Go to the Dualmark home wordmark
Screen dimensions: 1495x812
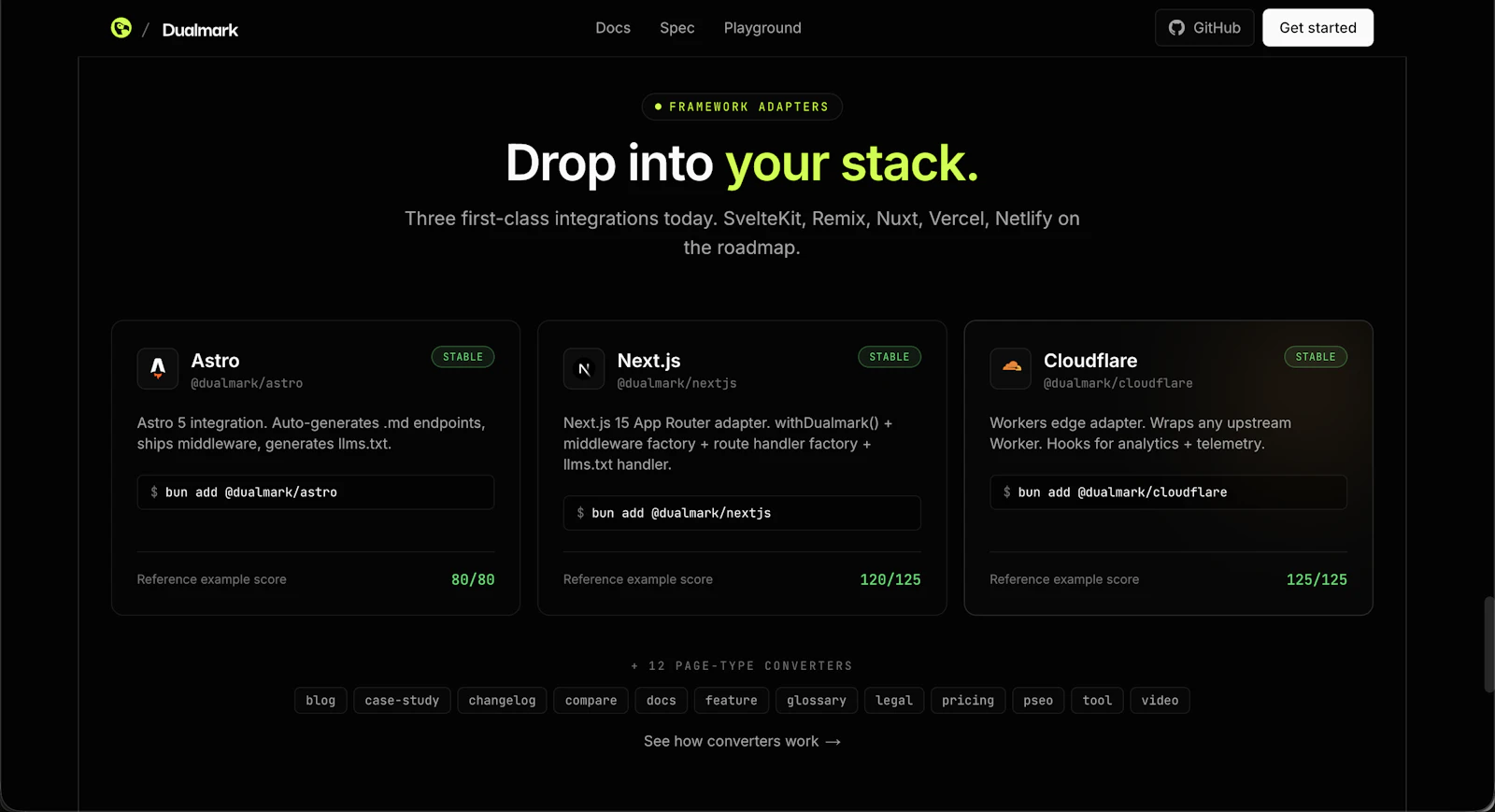pyautogui.click(x=200, y=30)
